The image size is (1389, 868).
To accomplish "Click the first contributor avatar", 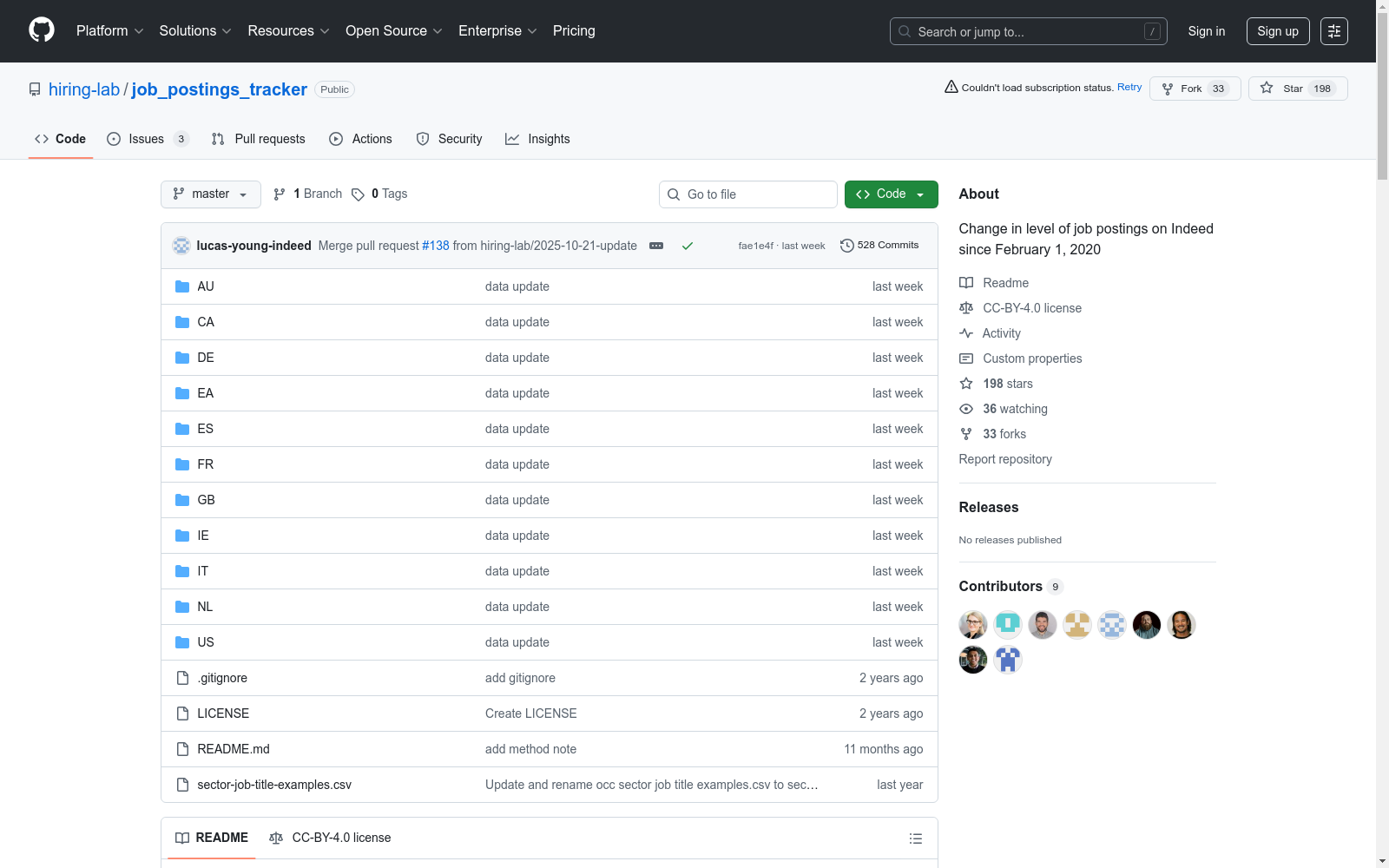I will tap(973, 625).
